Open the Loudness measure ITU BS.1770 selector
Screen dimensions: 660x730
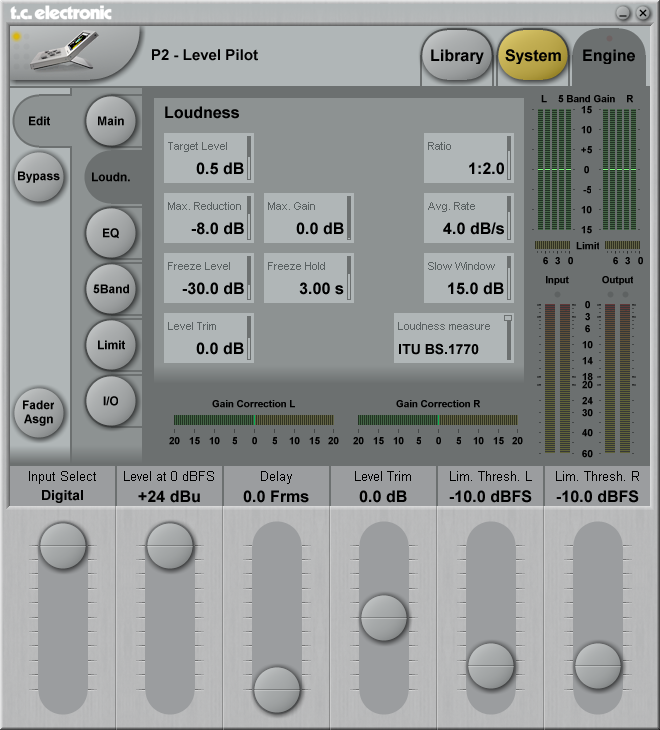tap(454, 338)
